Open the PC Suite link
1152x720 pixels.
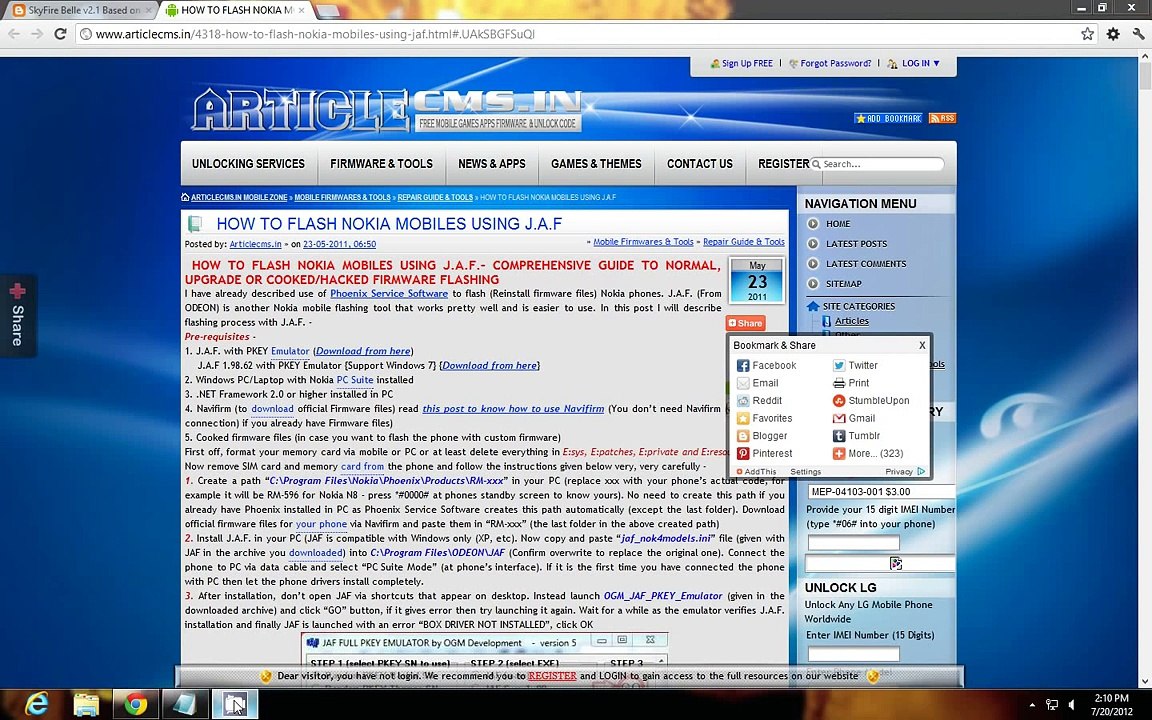(x=355, y=380)
